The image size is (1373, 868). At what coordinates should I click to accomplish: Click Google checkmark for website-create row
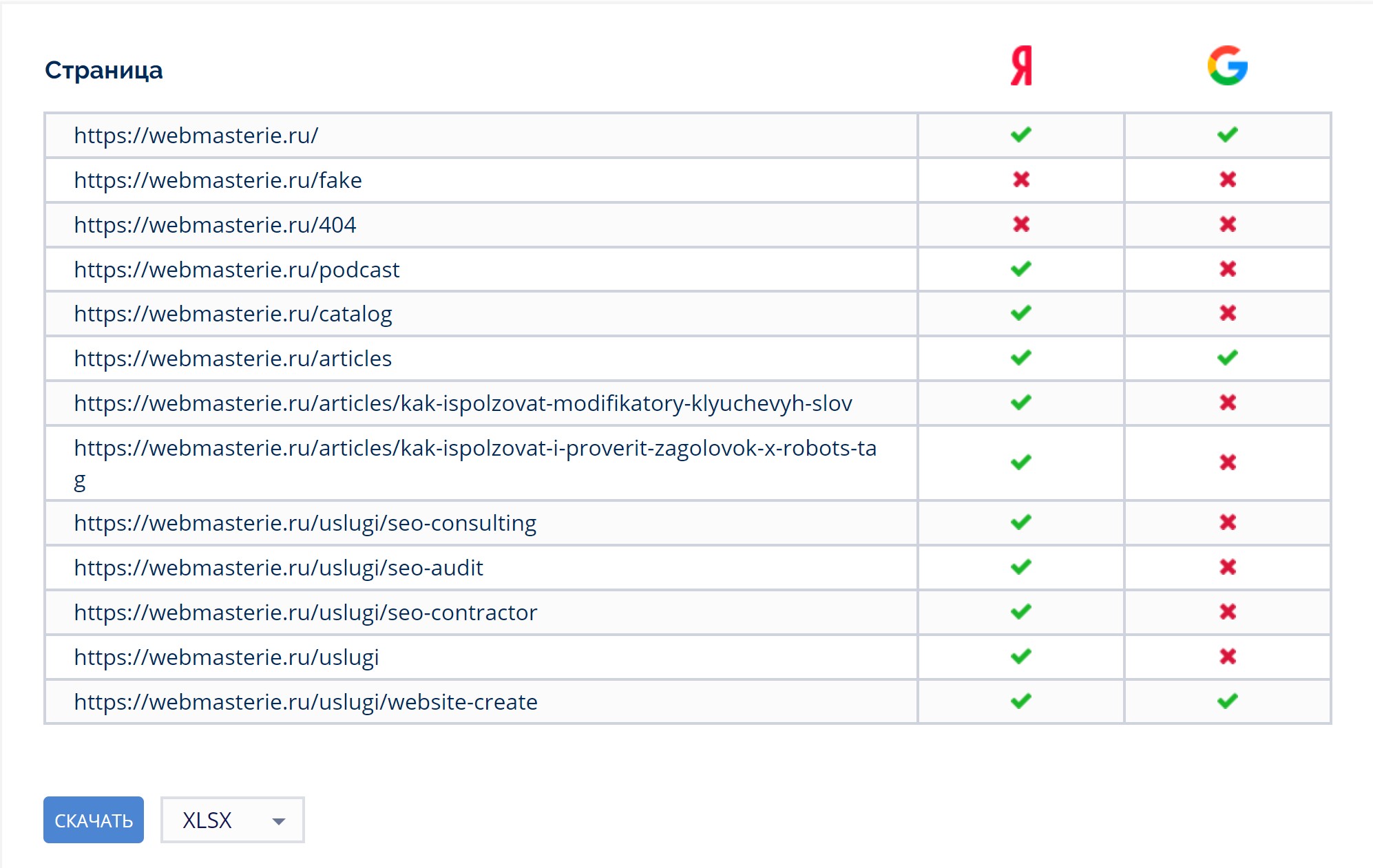1227,701
